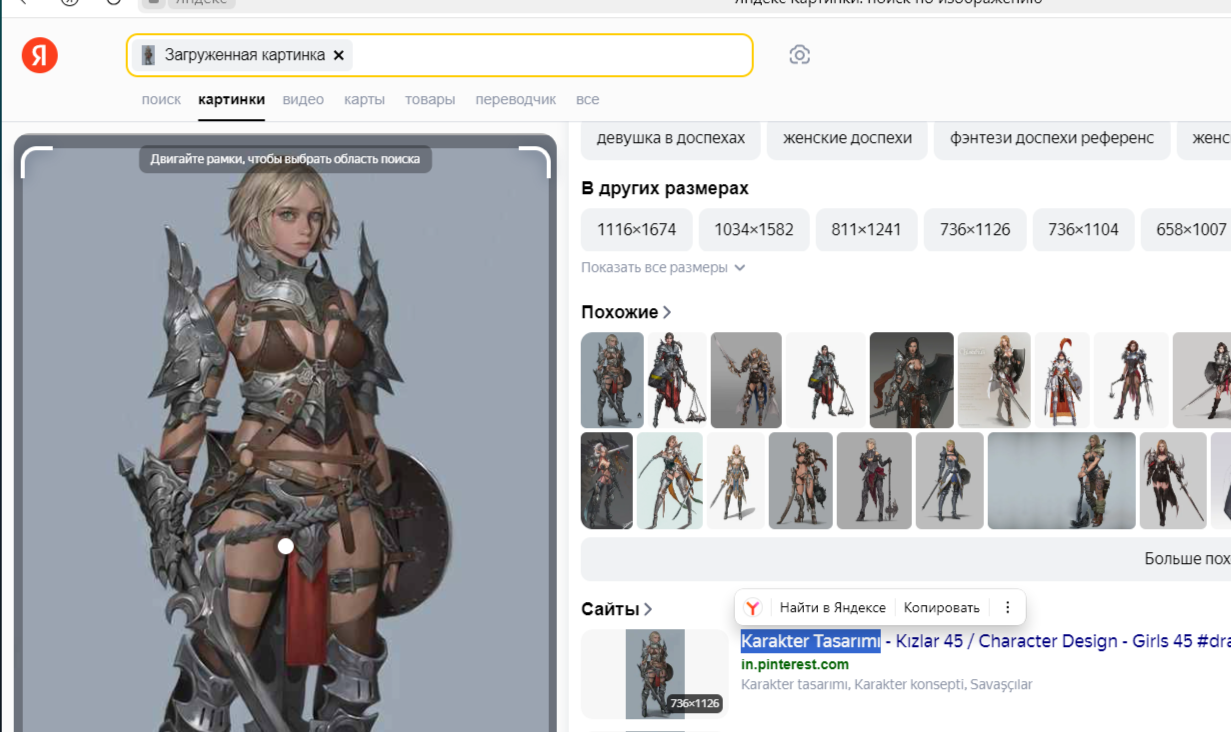Image resolution: width=1231 pixels, height=732 pixels.
Task: Click the Yandex Y icon in popup
Action: [753, 607]
